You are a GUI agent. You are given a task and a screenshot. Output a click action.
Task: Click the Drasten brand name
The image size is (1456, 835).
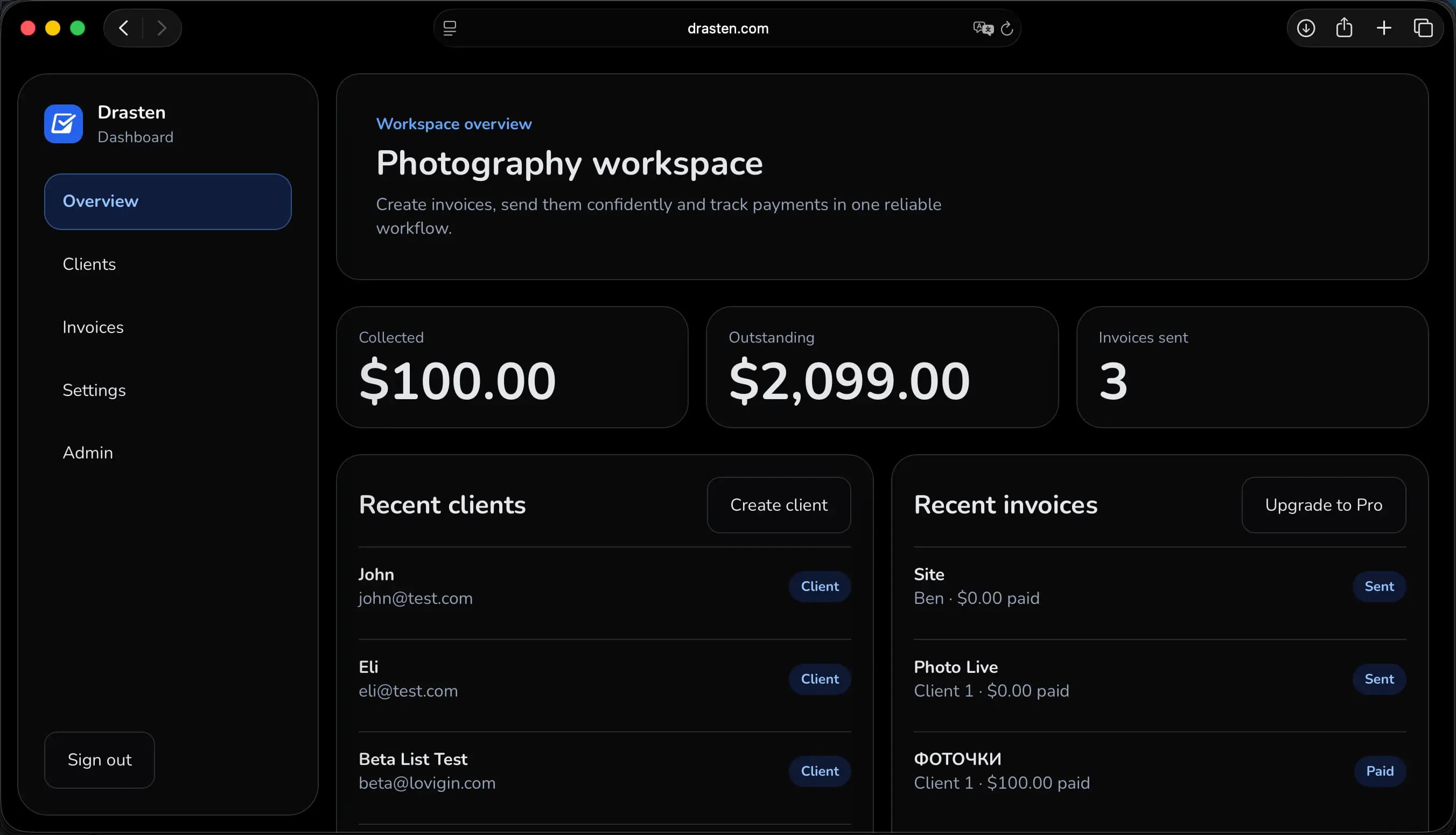(x=132, y=113)
